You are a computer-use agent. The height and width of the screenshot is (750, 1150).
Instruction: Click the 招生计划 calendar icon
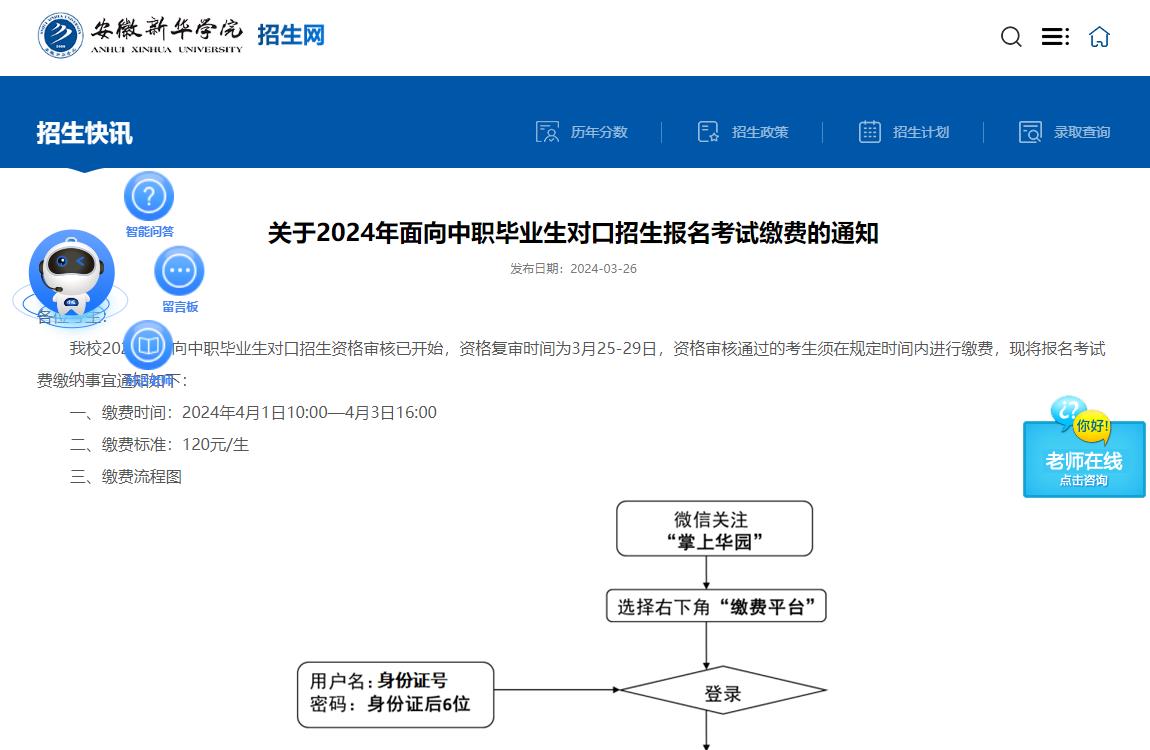[x=869, y=132]
